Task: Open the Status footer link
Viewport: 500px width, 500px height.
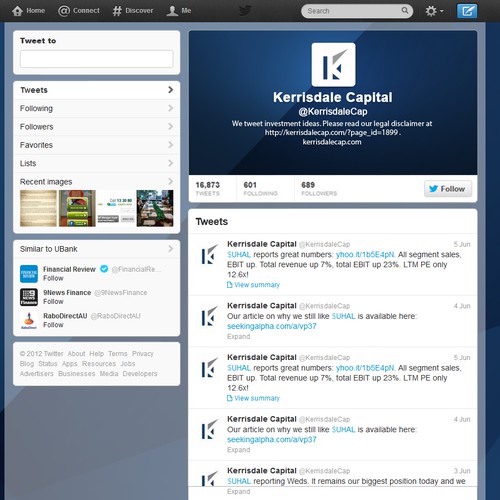Action: pyautogui.click(x=48, y=364)
